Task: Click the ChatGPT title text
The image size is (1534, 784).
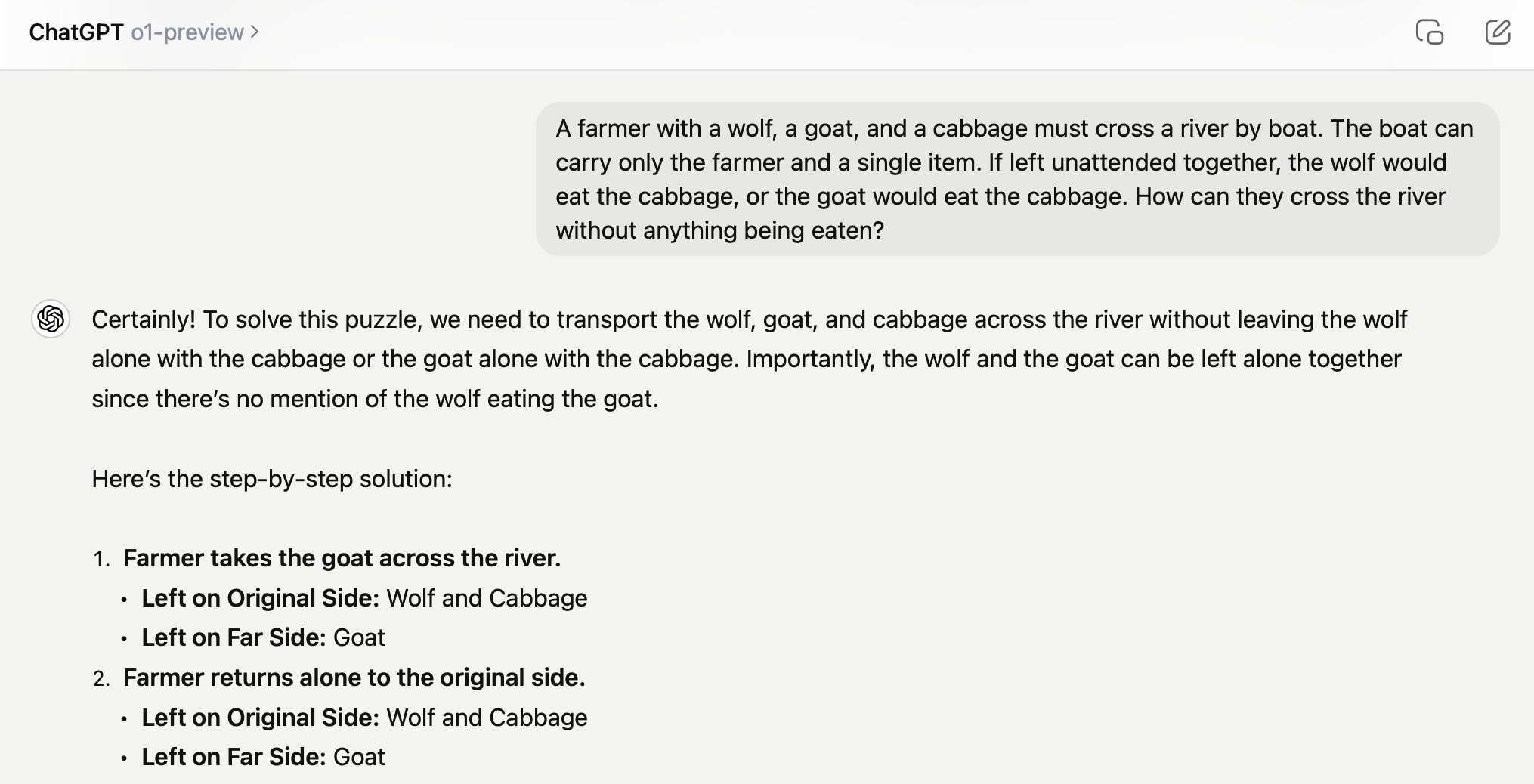Action: click(x=76, y=32)
